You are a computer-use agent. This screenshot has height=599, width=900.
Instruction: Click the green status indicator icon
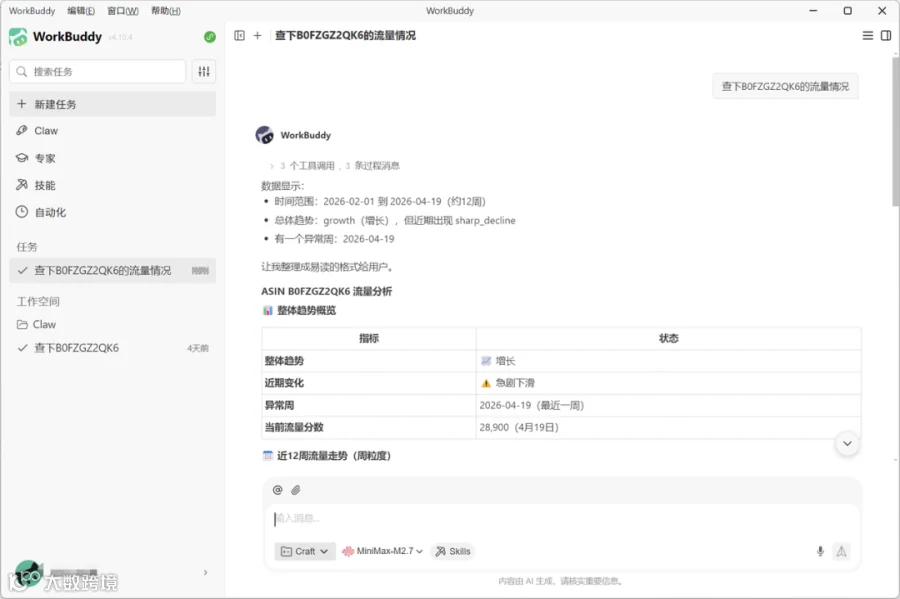tap(210, 37)
